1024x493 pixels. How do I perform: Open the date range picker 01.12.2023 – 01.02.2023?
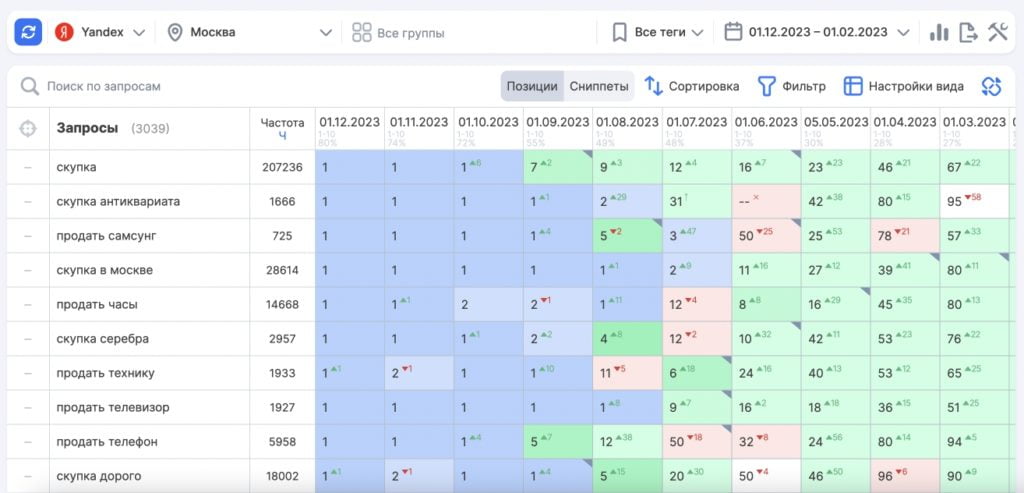click(x=817, y=32)
